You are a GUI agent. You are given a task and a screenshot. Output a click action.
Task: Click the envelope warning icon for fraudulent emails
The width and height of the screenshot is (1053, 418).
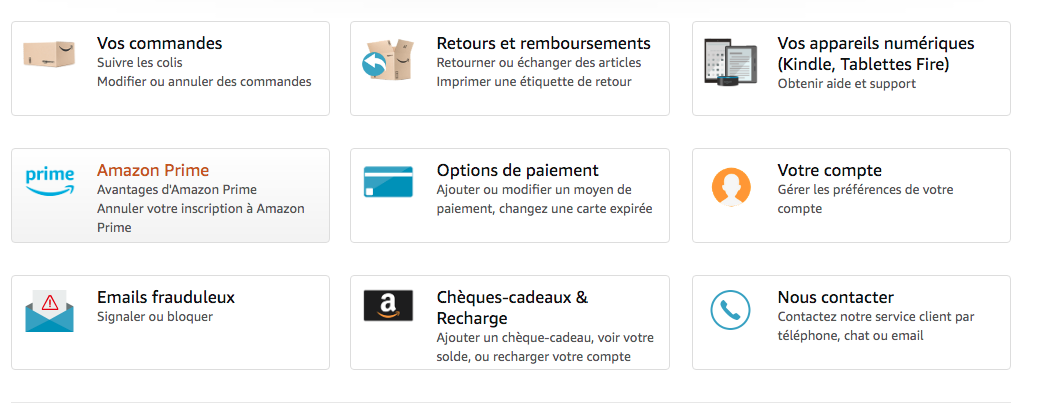tap(49, 310)
